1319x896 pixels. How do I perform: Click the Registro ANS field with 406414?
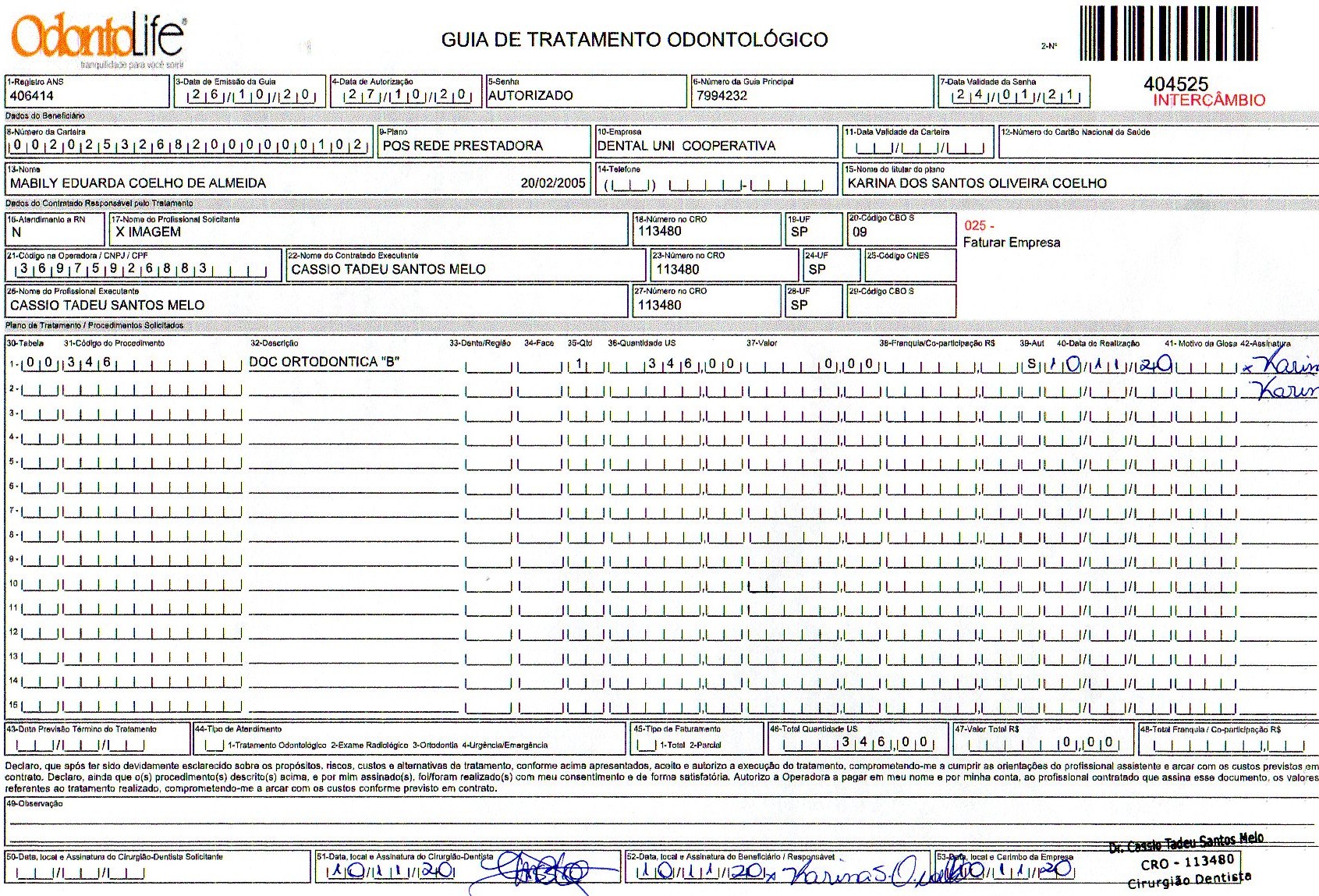pos(87,90)
